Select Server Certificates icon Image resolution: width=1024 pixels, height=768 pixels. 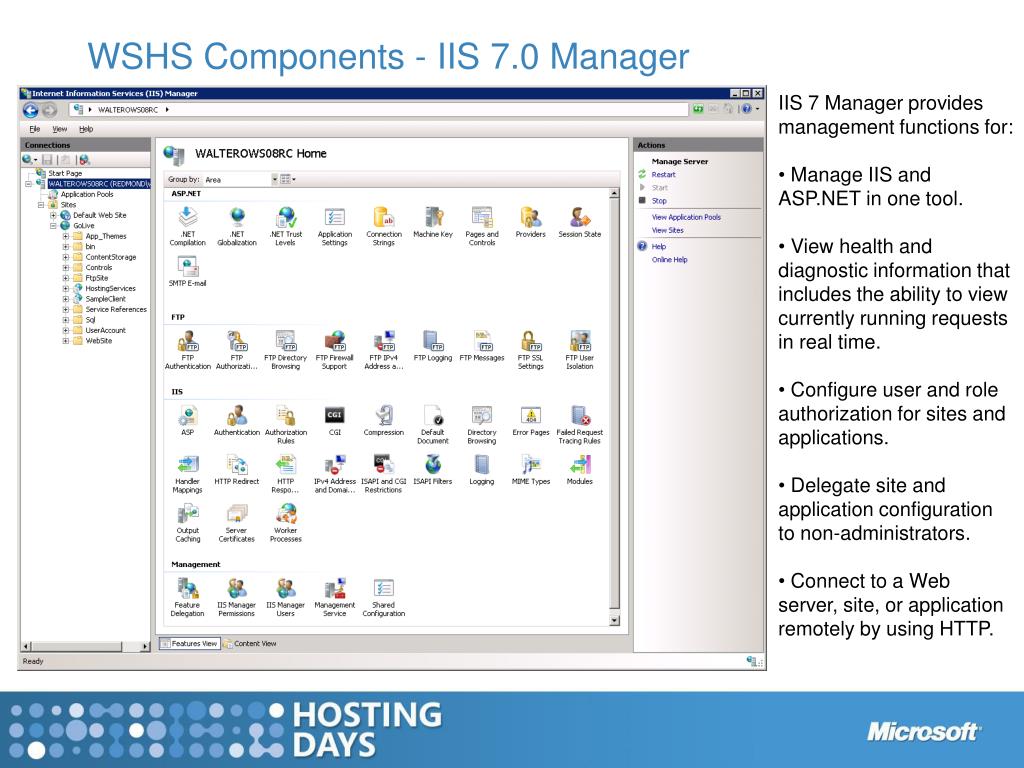click(236, 522)
